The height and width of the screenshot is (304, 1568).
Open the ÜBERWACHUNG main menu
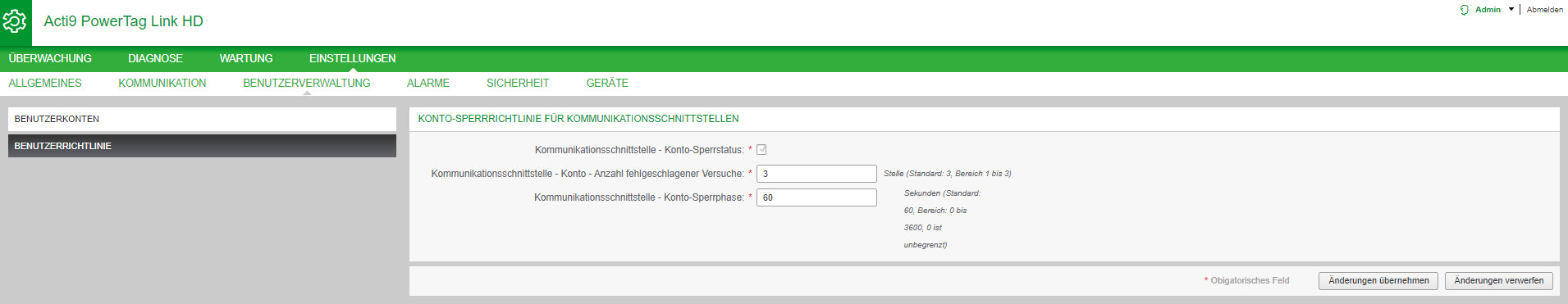point(50,58)
